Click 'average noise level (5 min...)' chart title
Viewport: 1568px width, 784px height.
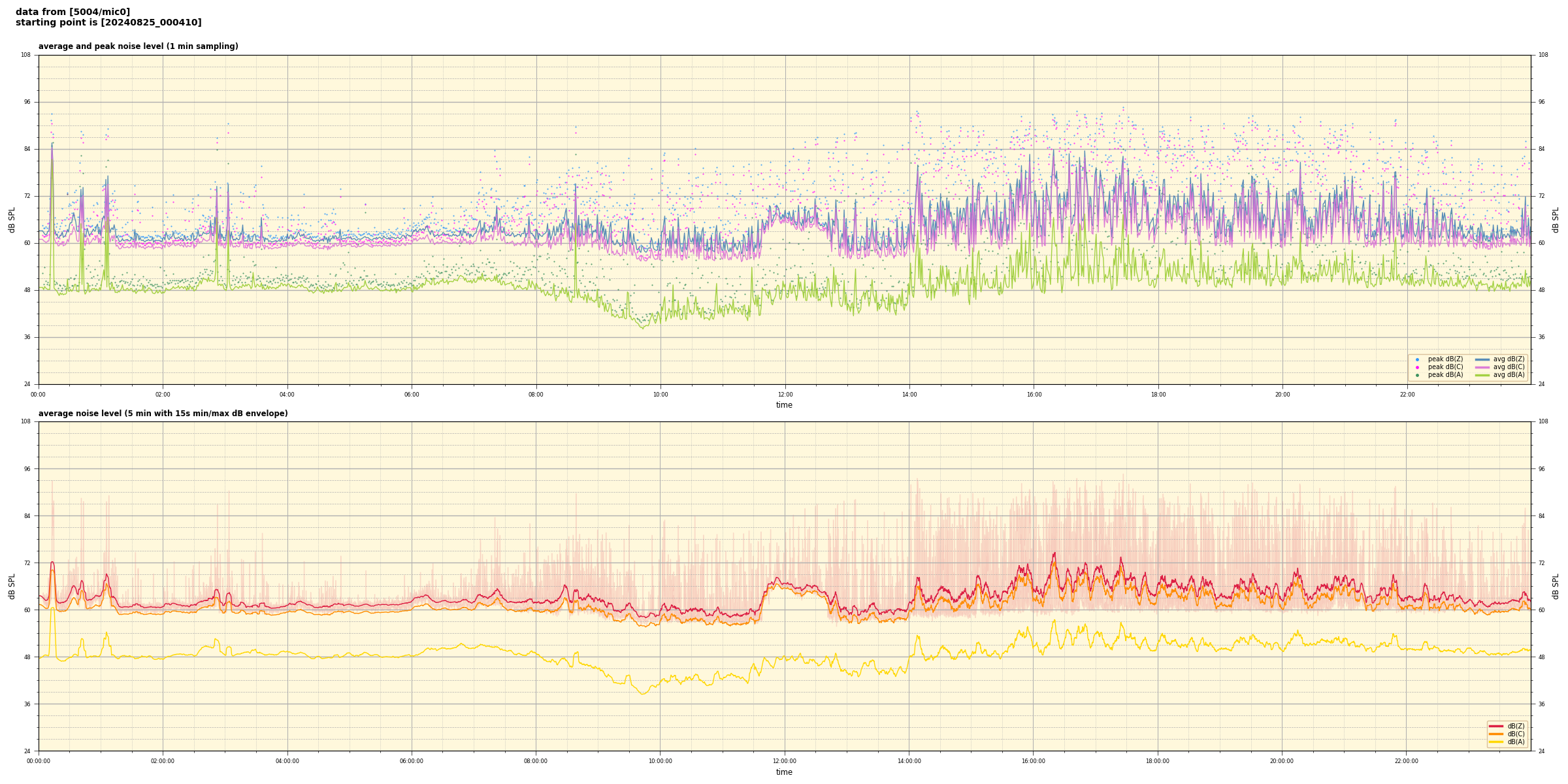click(163, 414)
